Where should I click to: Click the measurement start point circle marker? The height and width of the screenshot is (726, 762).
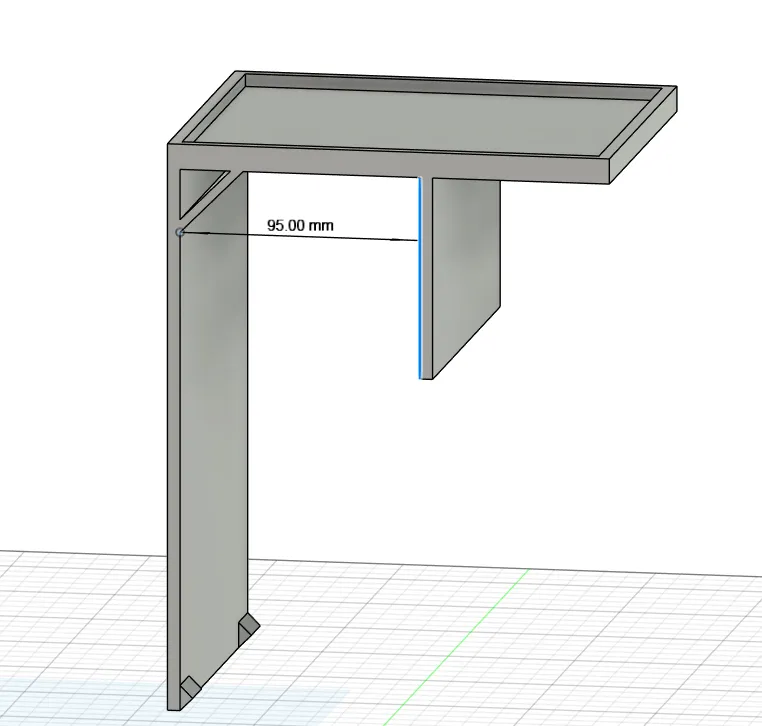[x=180, y=232]
